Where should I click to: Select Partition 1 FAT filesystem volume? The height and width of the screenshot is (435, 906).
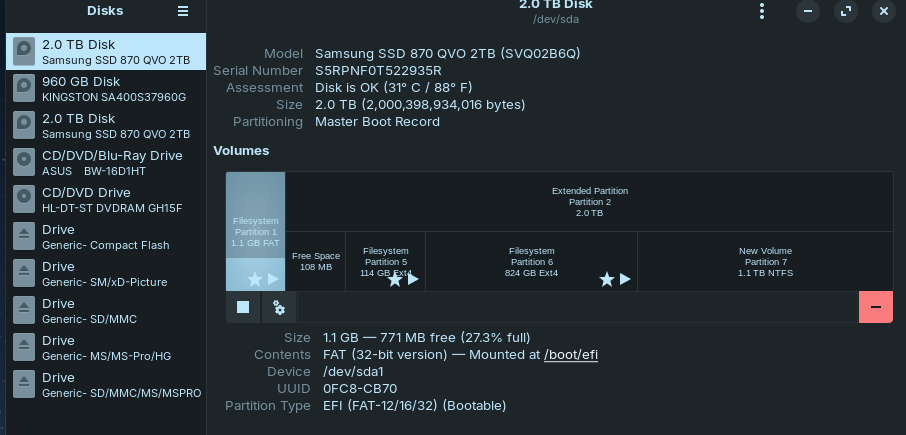(255, 231)
